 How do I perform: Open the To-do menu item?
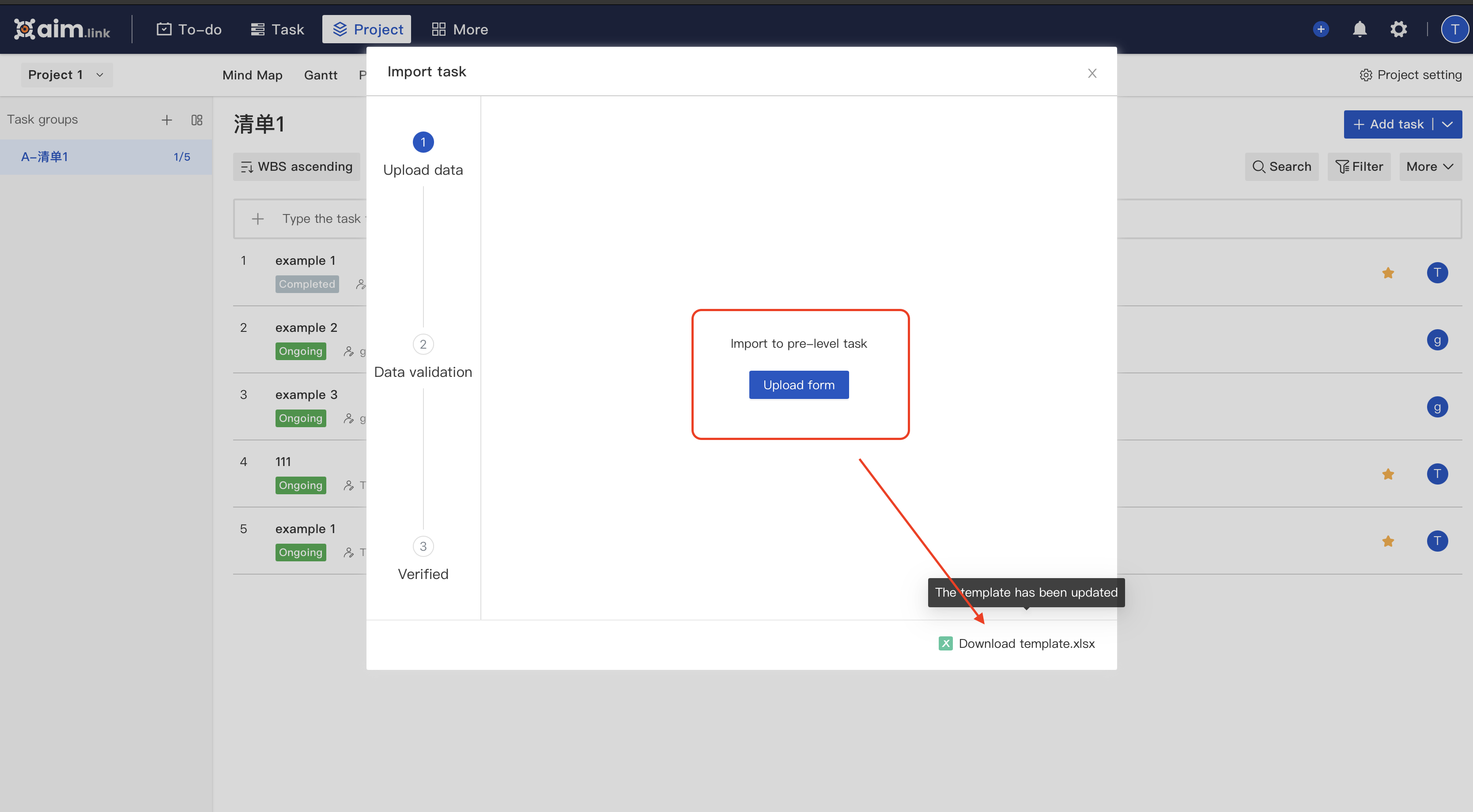pyautogui.click(x=189, y=29)
